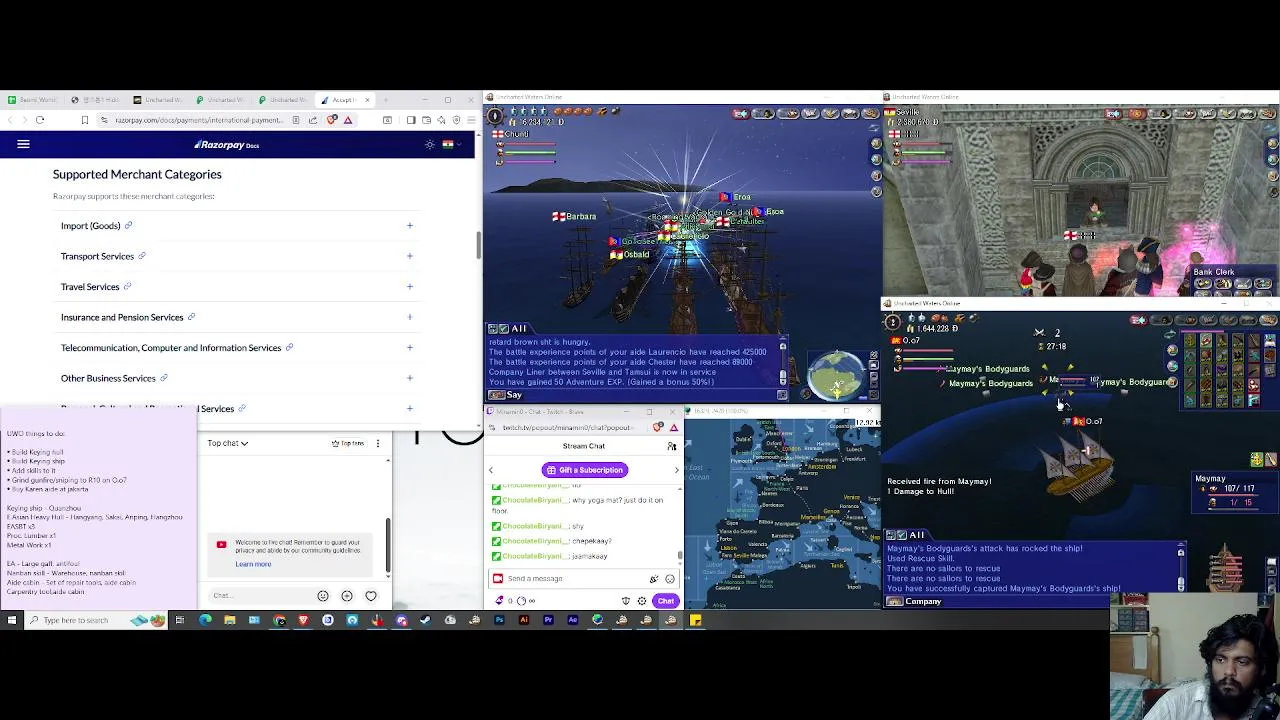Screen dimensions: 1280x720
Task: Open a new browser tab with plus button
Action: point(386,100)
